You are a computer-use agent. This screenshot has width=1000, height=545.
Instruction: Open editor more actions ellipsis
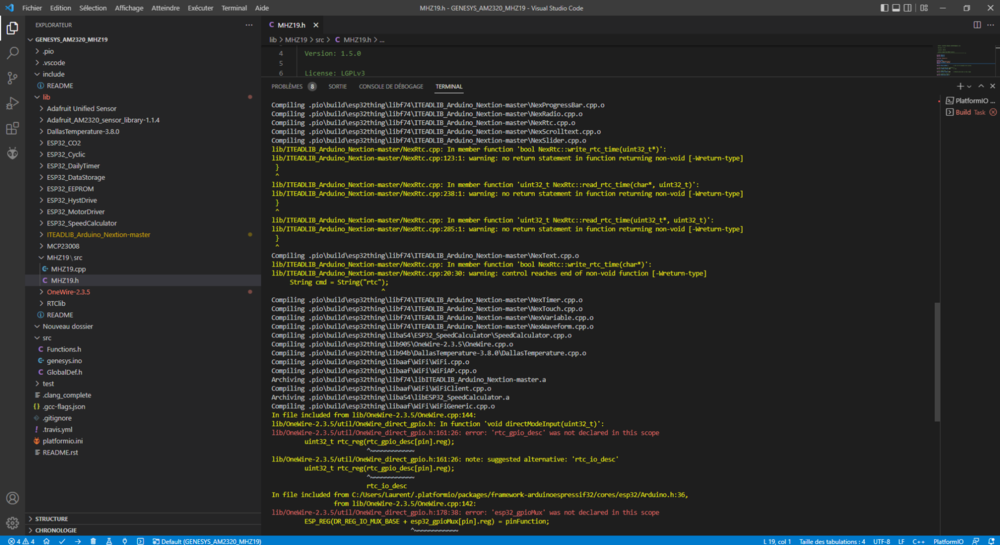990,25
